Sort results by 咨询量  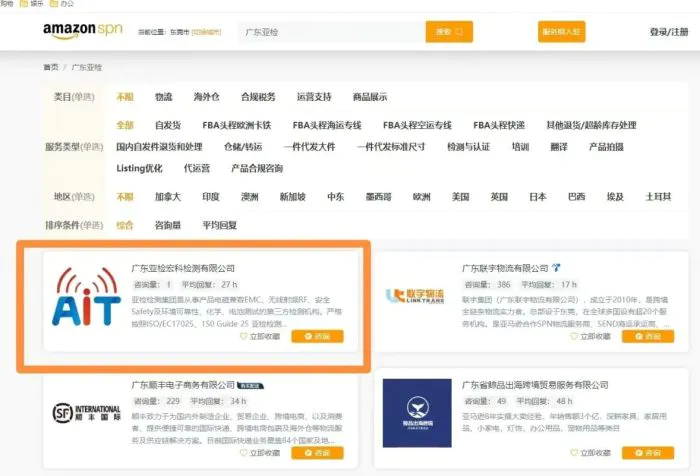tap(168, 225)
